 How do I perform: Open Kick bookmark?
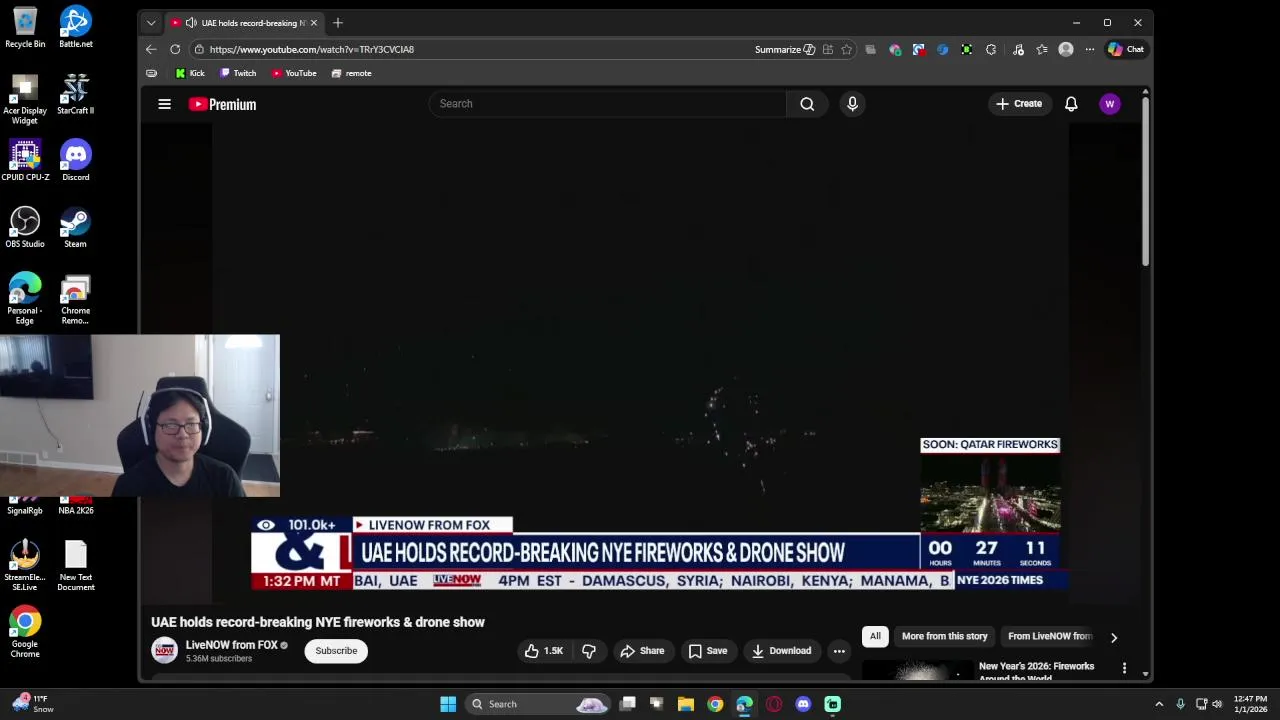pos(189,73)
